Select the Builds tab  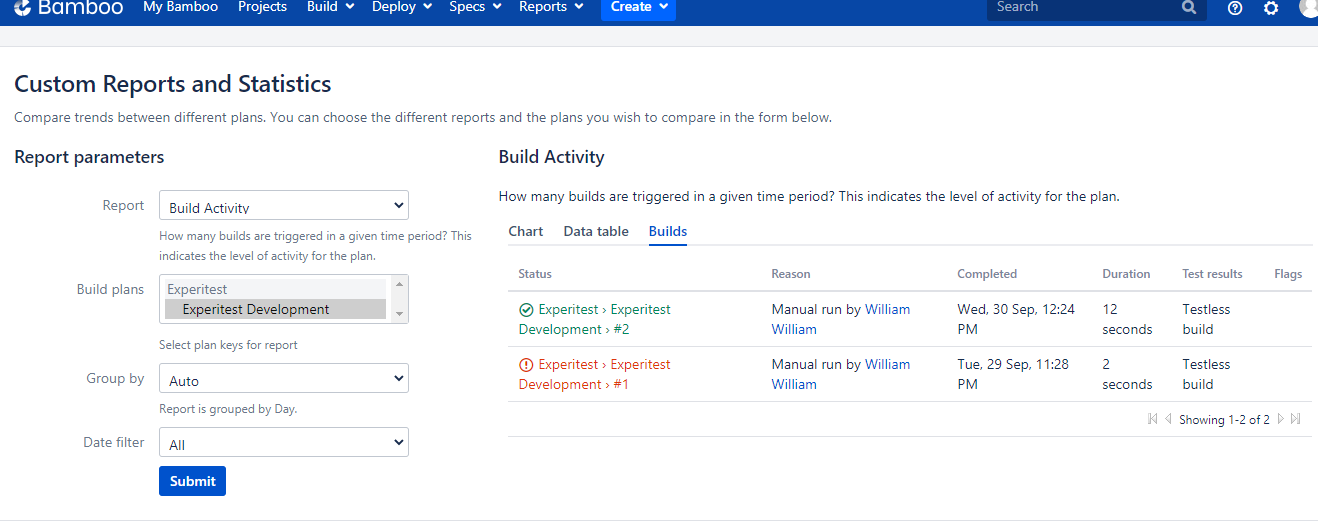tap(668, 231)
